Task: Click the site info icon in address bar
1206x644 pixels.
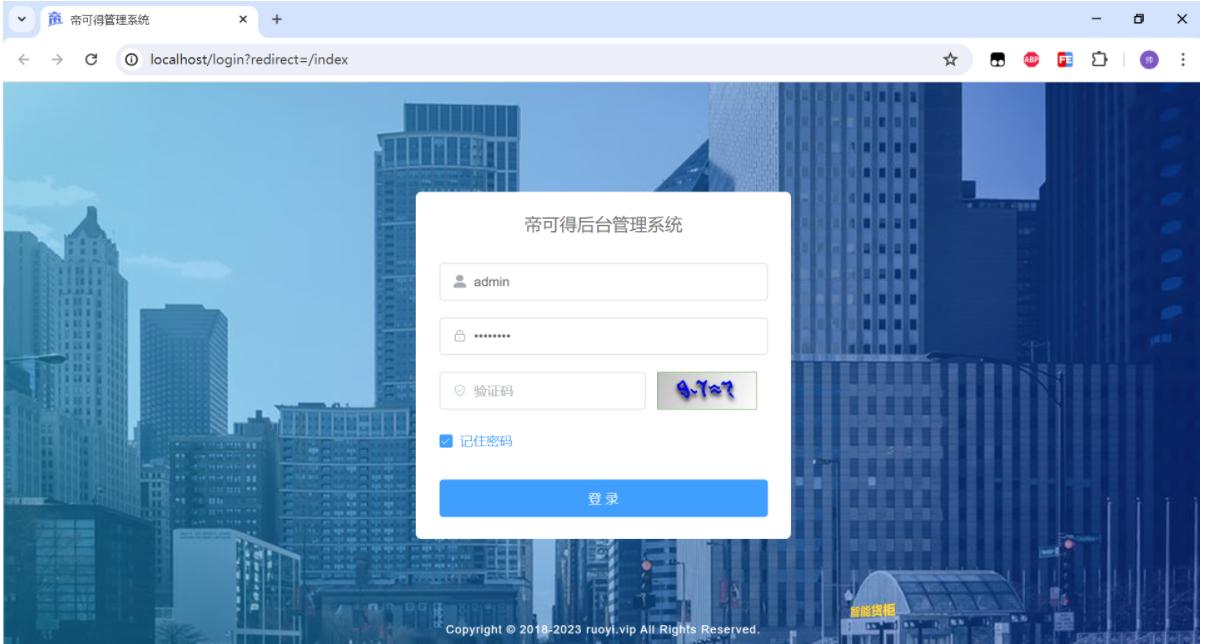Action: [x=131, y=59]
